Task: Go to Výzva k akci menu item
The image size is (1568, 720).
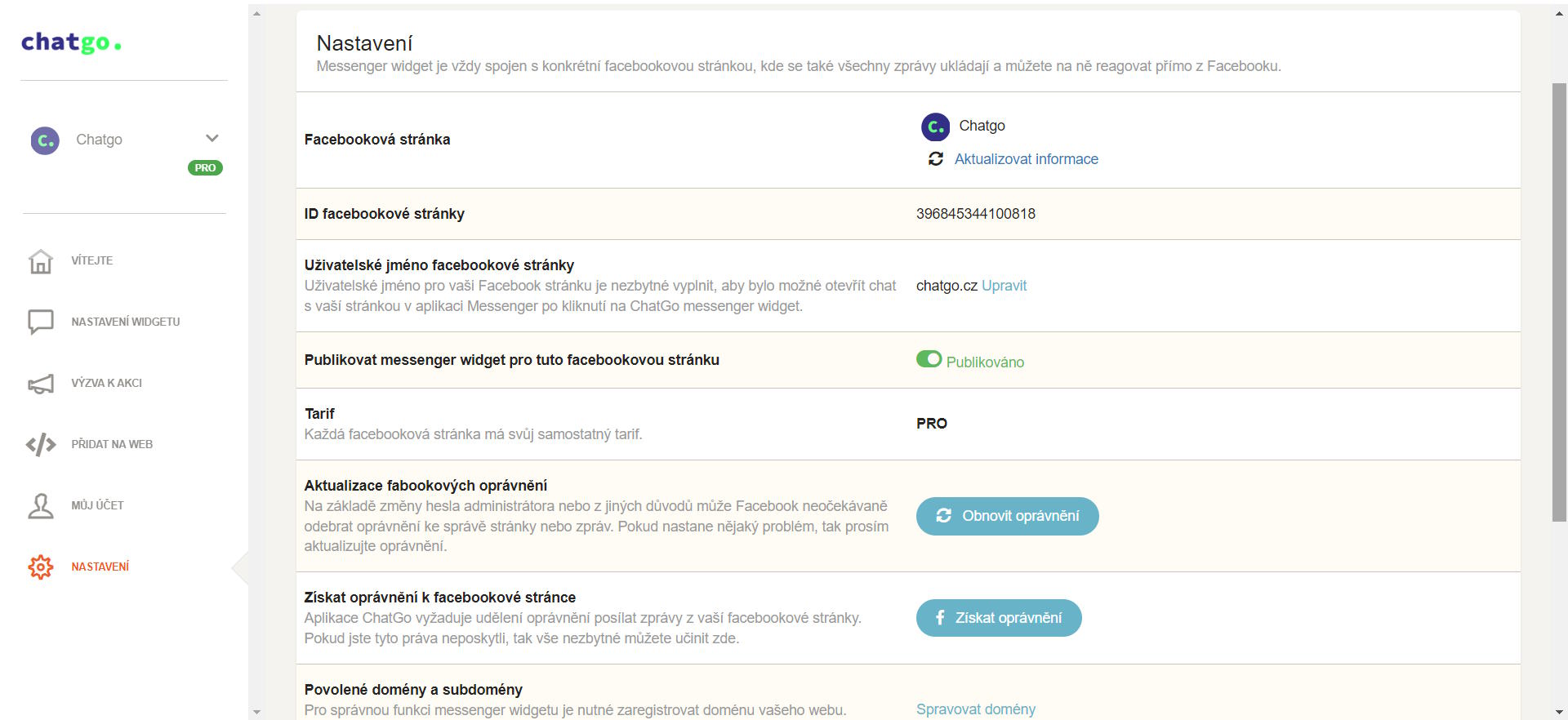Action: [107, 383]
